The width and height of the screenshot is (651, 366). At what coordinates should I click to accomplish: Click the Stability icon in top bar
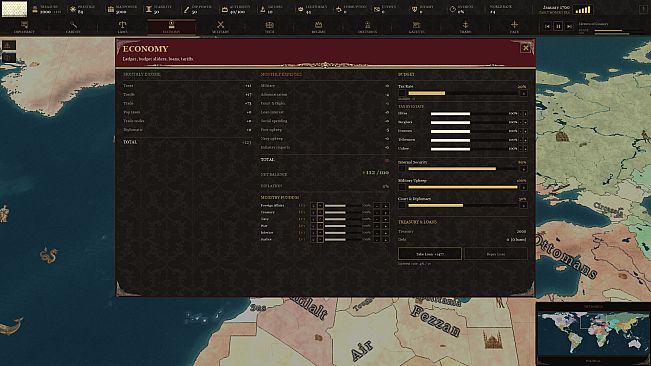click(x=149, y=9)
